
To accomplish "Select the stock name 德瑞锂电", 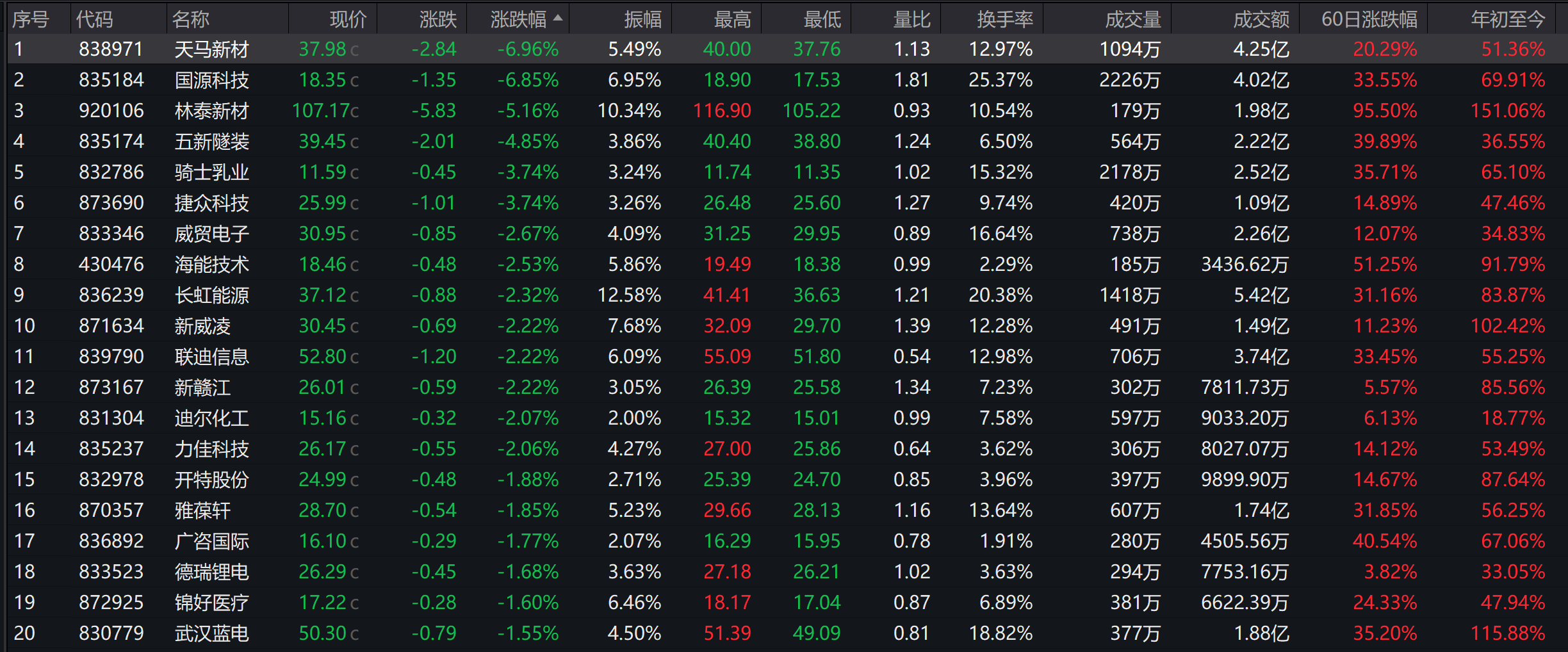I will pyautogui.click(x=211, y=572).
